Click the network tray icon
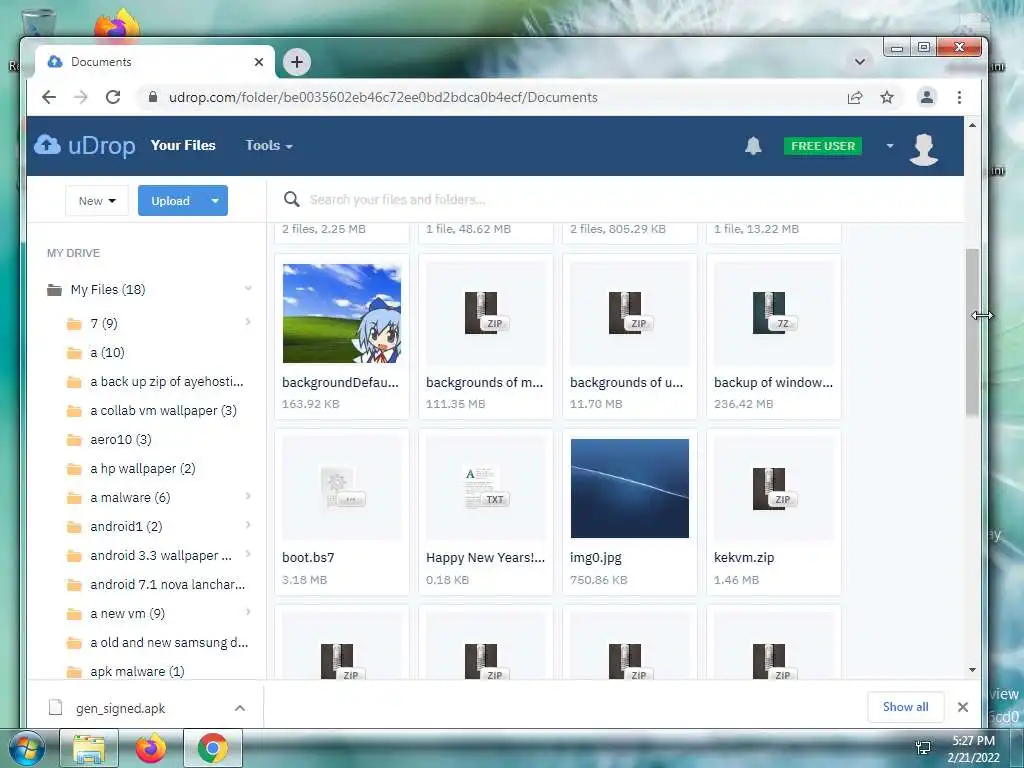Image resolution: width=1024 pixels, height=768 pixels. 923,748
